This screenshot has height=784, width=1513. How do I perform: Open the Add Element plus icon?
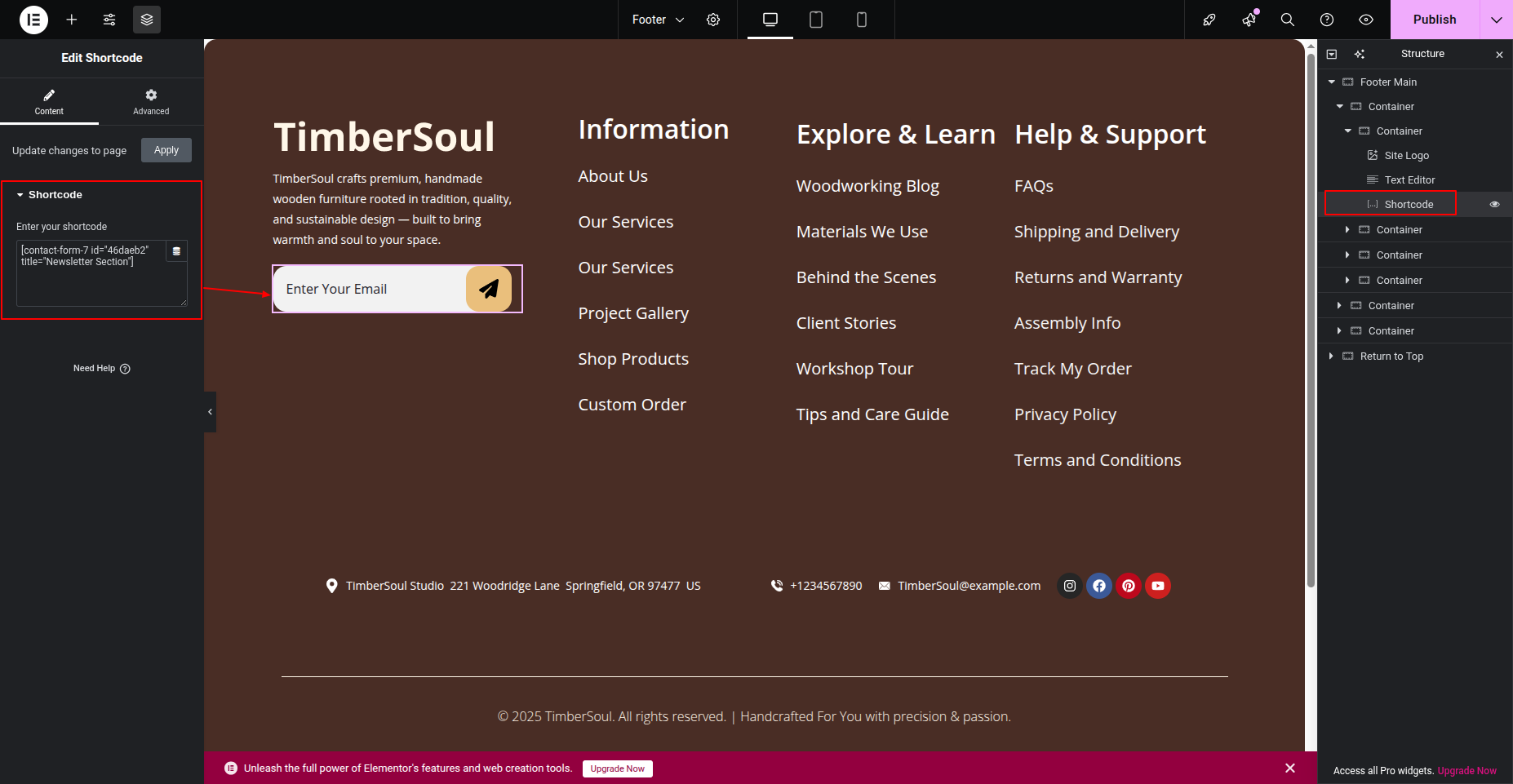[72, 20]
